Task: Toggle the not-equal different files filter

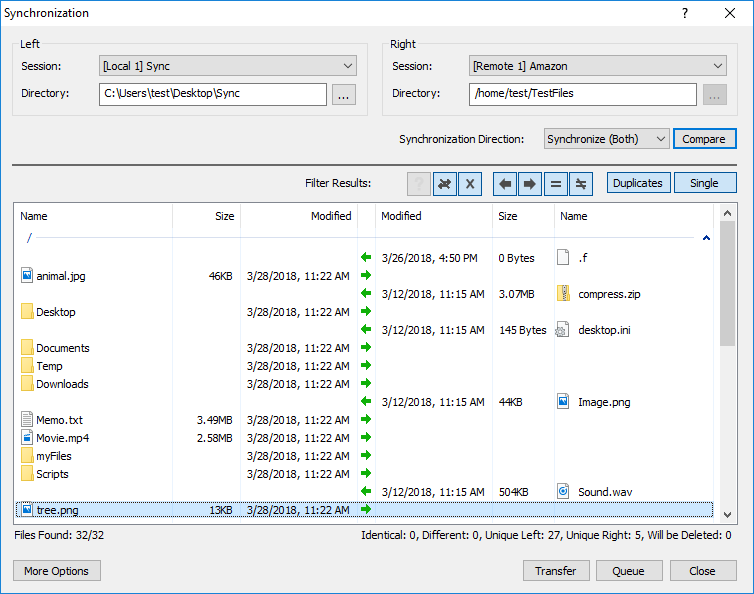Action: 581,184
